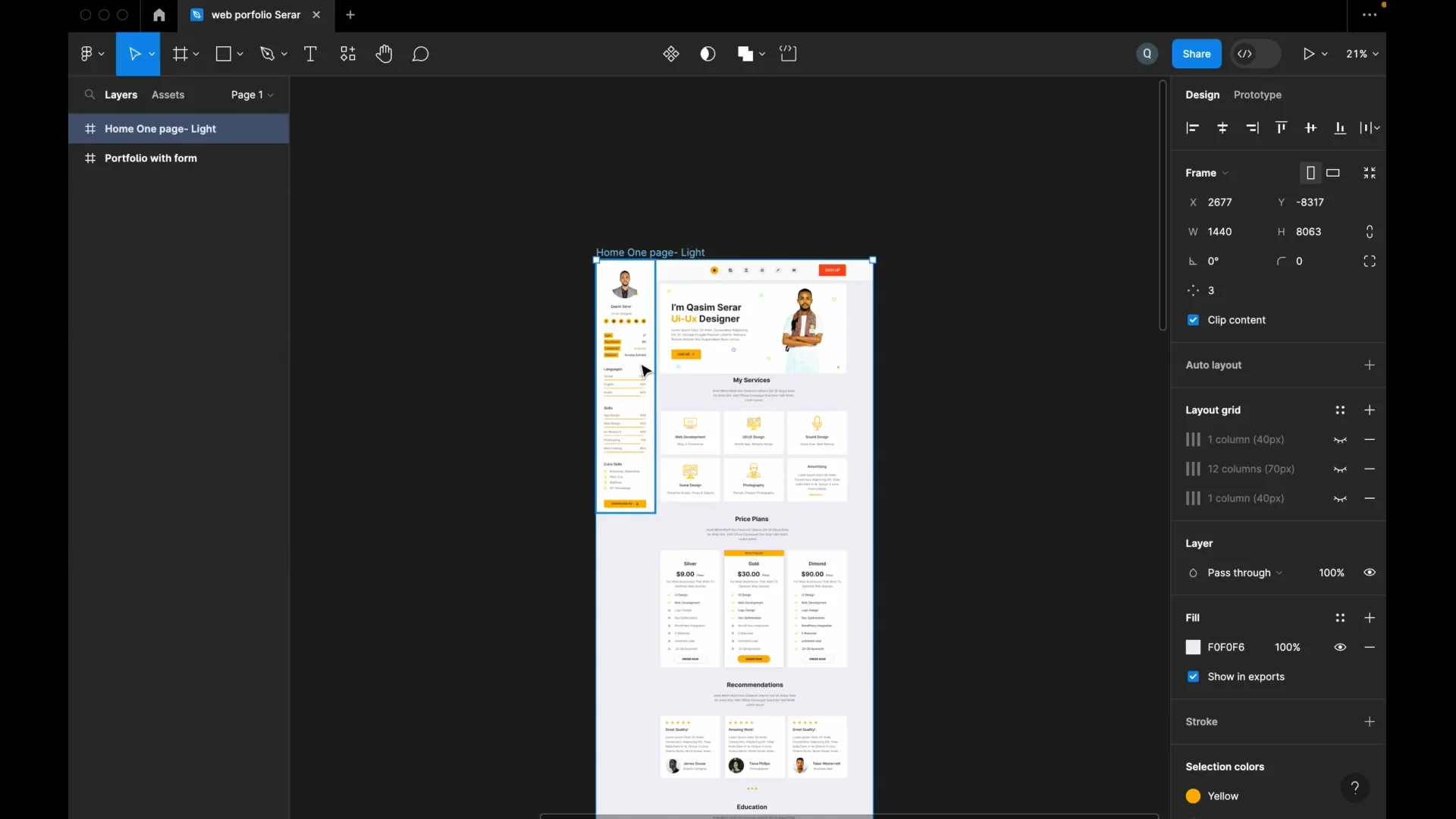Open Fill styles four-dots icon

[1340, 618]
